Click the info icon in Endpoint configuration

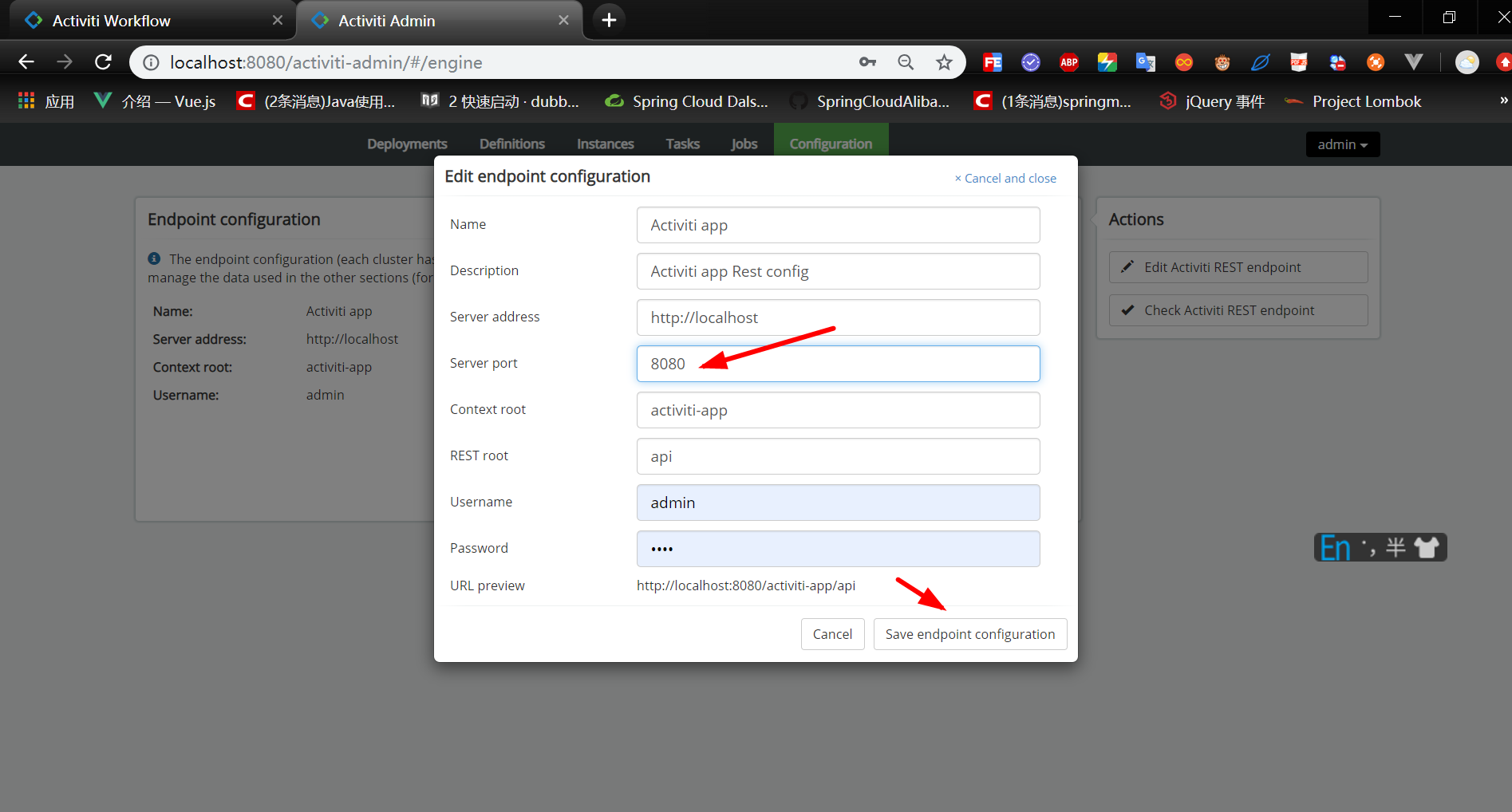pos(155,258)
